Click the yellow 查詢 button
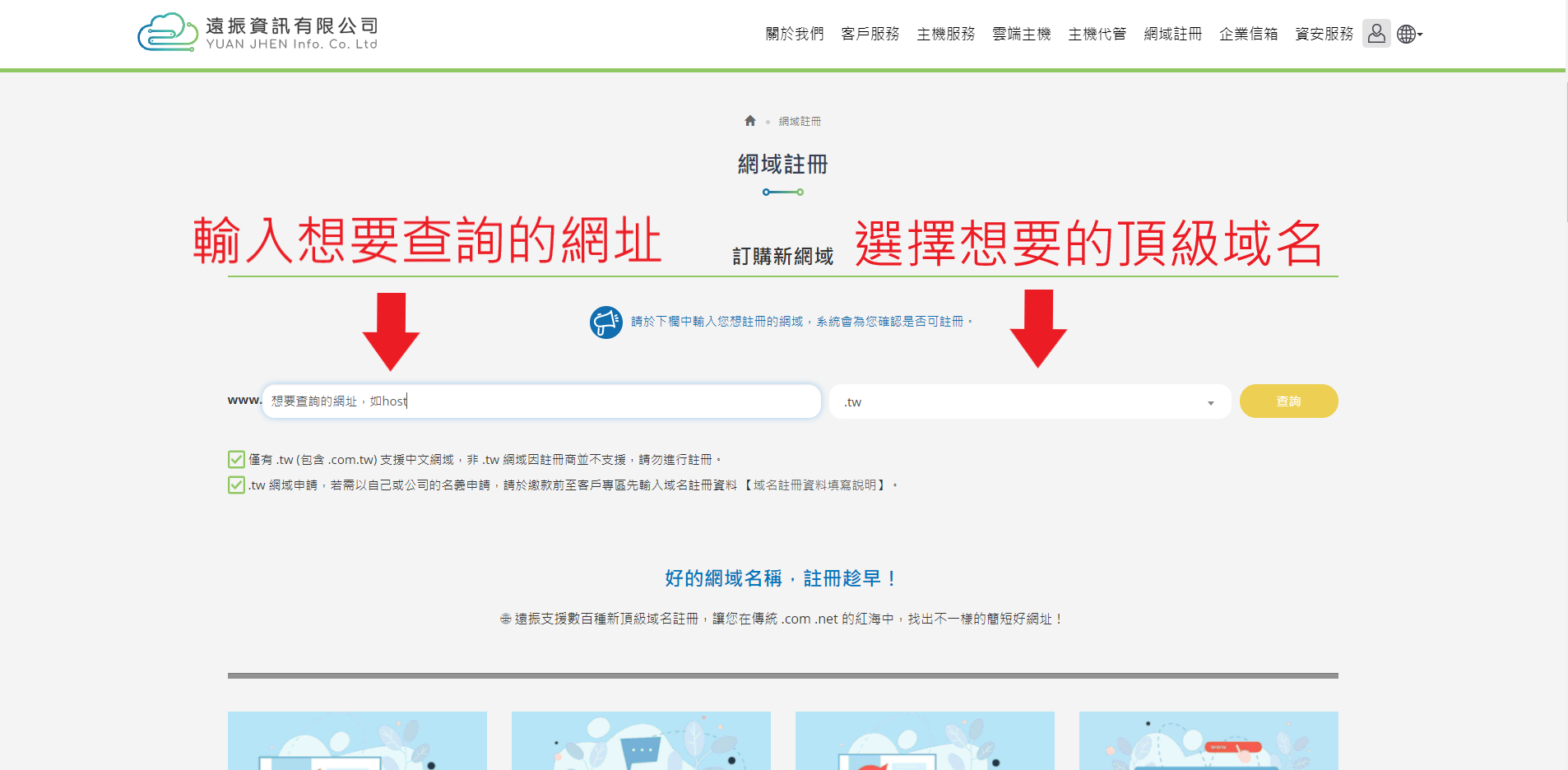Image resolution: width=1568 pixels, height=770 pixels. 1288,401
